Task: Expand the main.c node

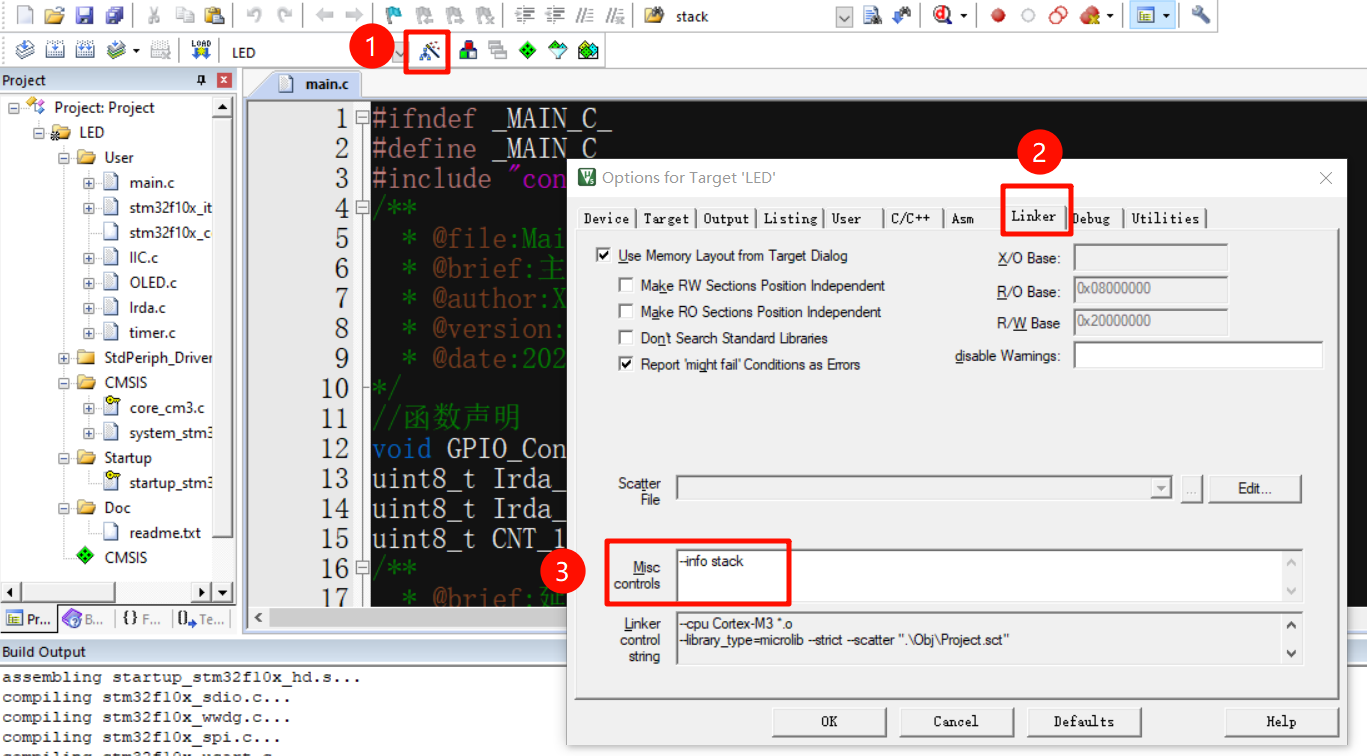Action: tap(89, 183)
